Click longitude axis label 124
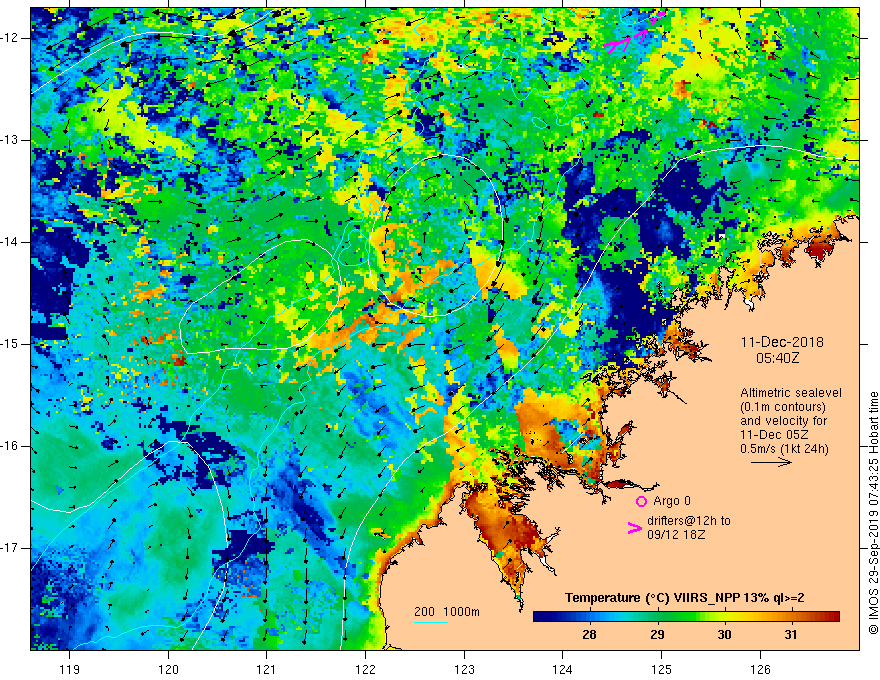 563,669
